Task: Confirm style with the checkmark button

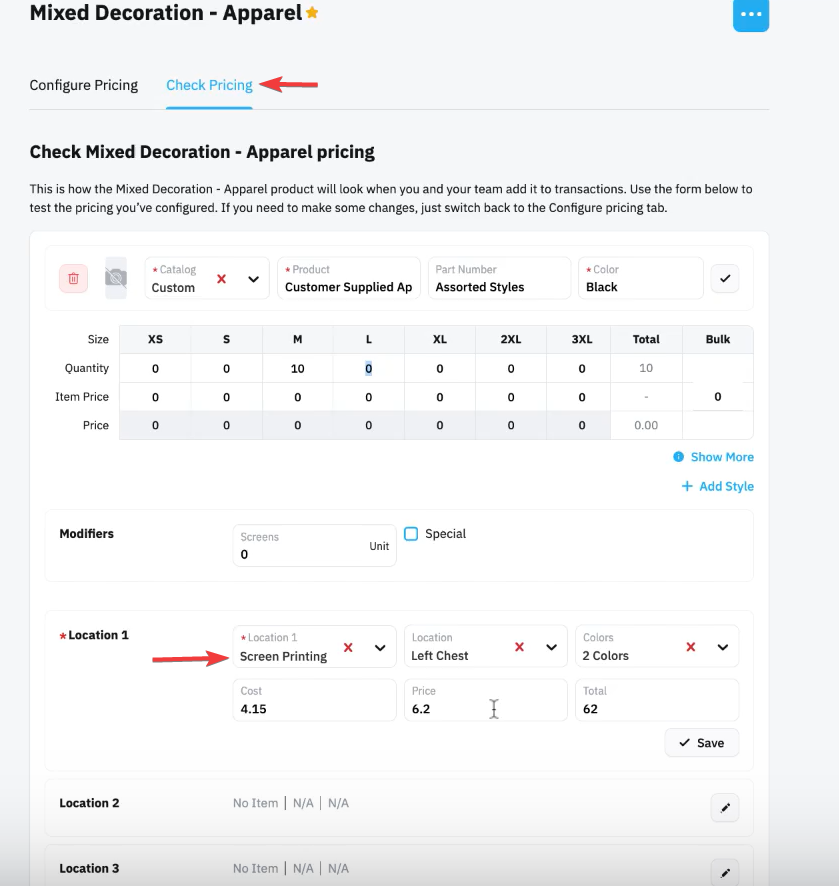Action: pos(725,278)
